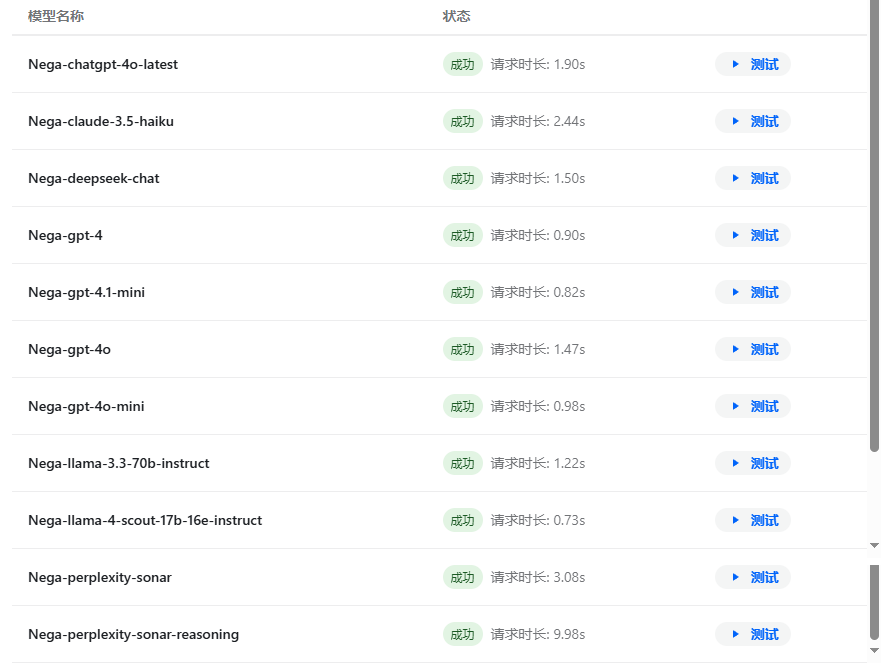Image resolution: width=881 pixels, height=670 pixels.
Task: Click the upper vertical scrollbar thumb
Action: 874,225
